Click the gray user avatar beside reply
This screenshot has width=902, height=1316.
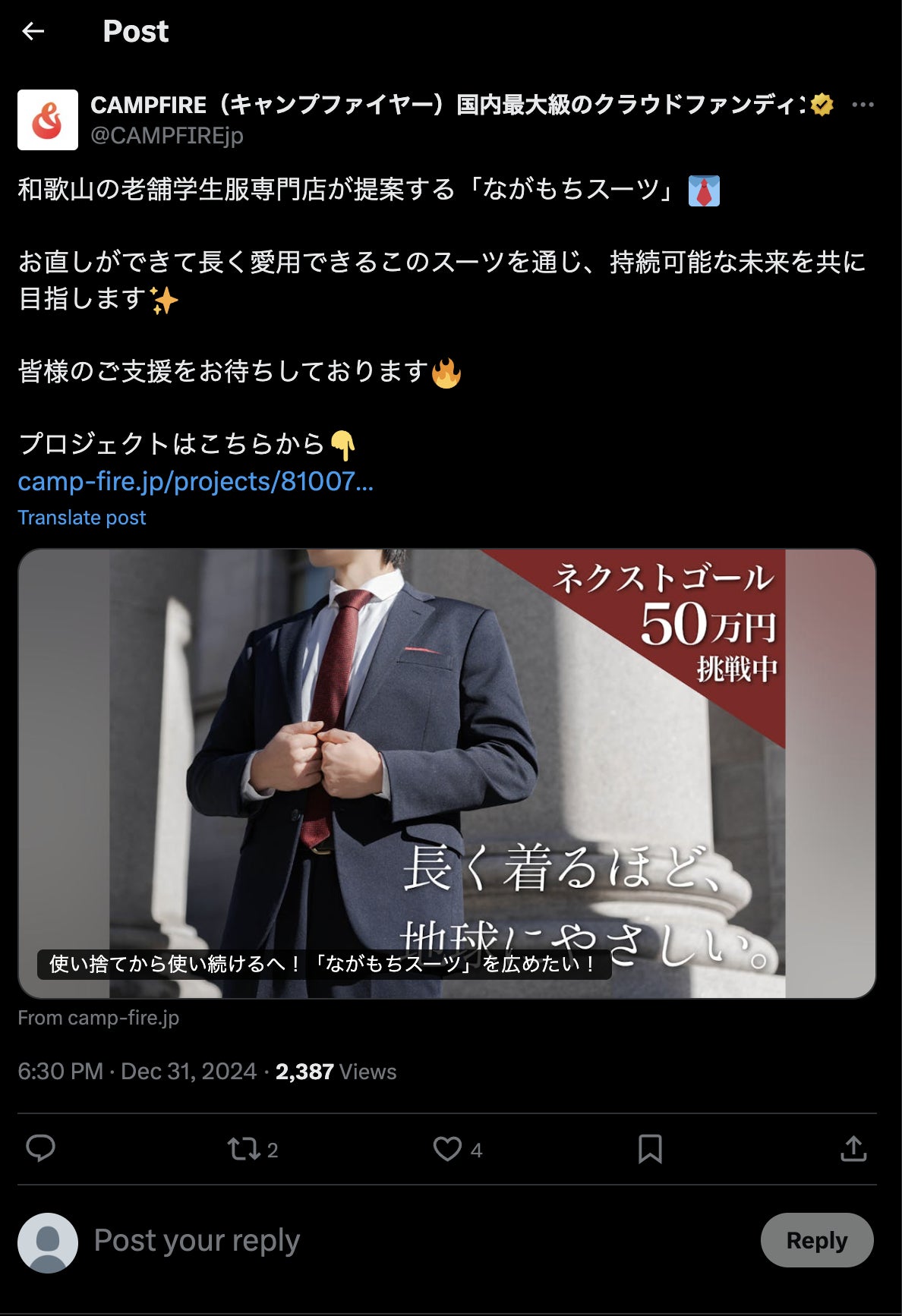(x=48, y=1243)
